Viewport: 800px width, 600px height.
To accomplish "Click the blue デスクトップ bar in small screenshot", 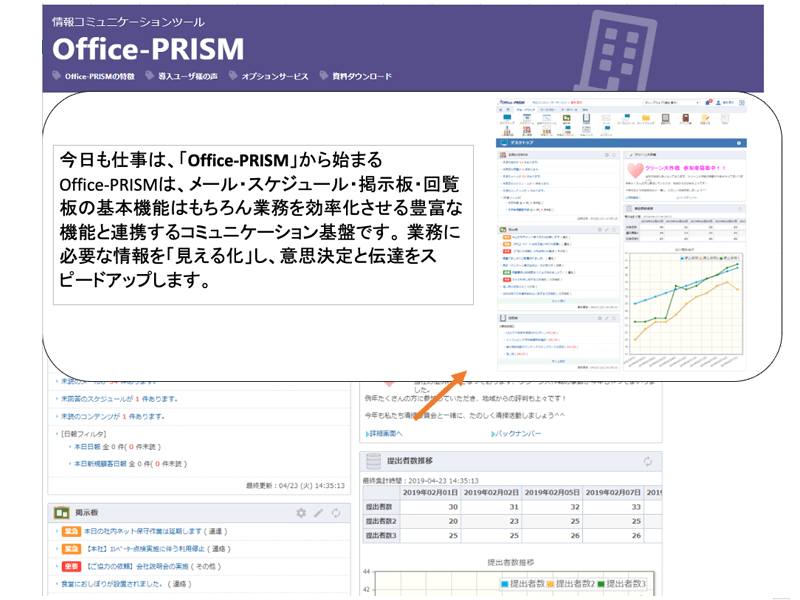I will pyautogui.click(x=621, y=143).
